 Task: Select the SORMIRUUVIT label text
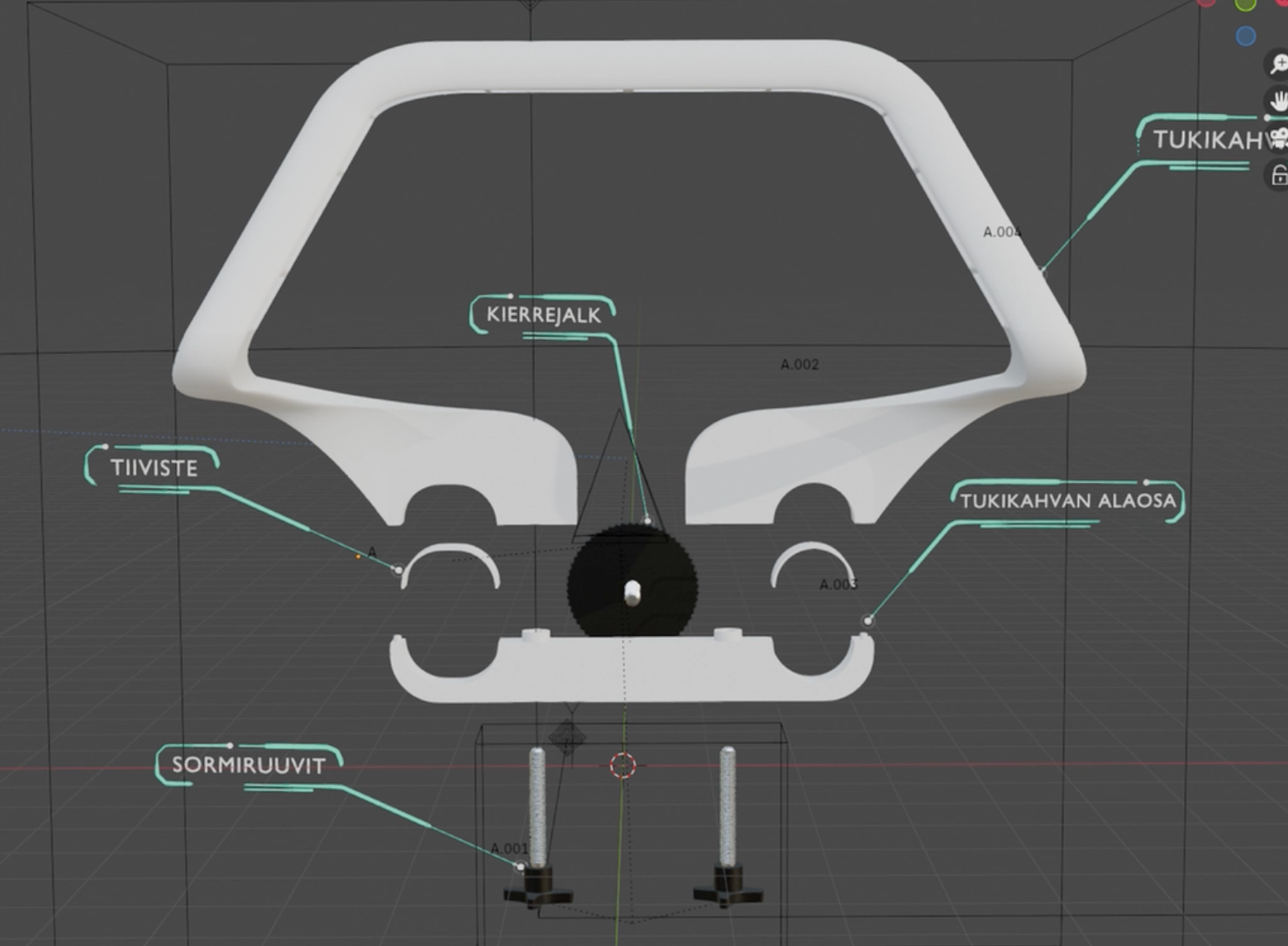click(248, 765)
